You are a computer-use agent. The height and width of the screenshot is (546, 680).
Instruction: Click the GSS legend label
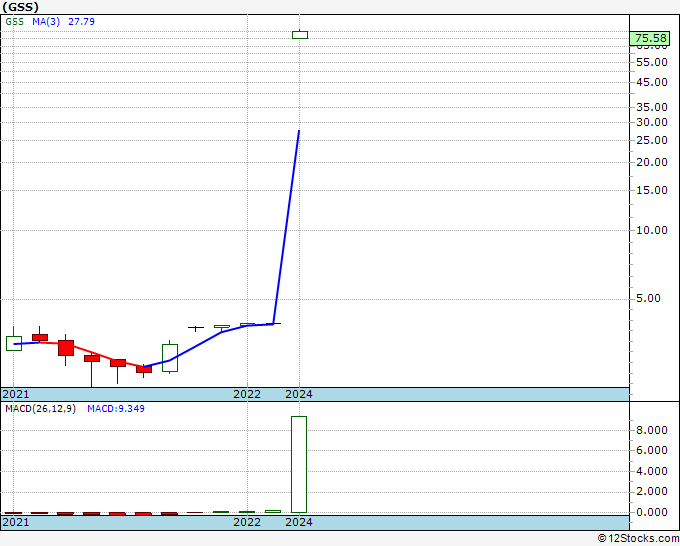(14, 22)
